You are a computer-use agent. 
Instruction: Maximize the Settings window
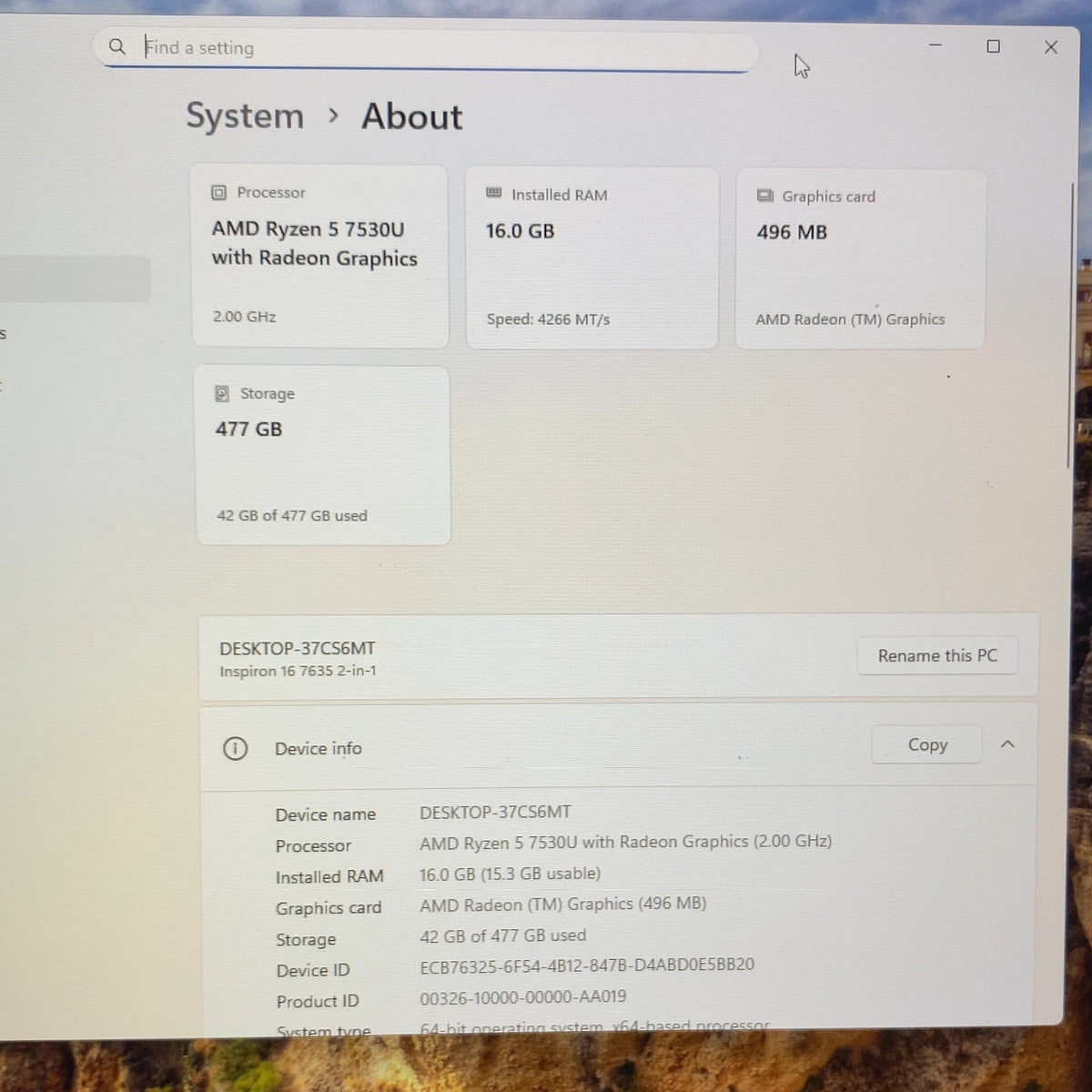point(994,46)
